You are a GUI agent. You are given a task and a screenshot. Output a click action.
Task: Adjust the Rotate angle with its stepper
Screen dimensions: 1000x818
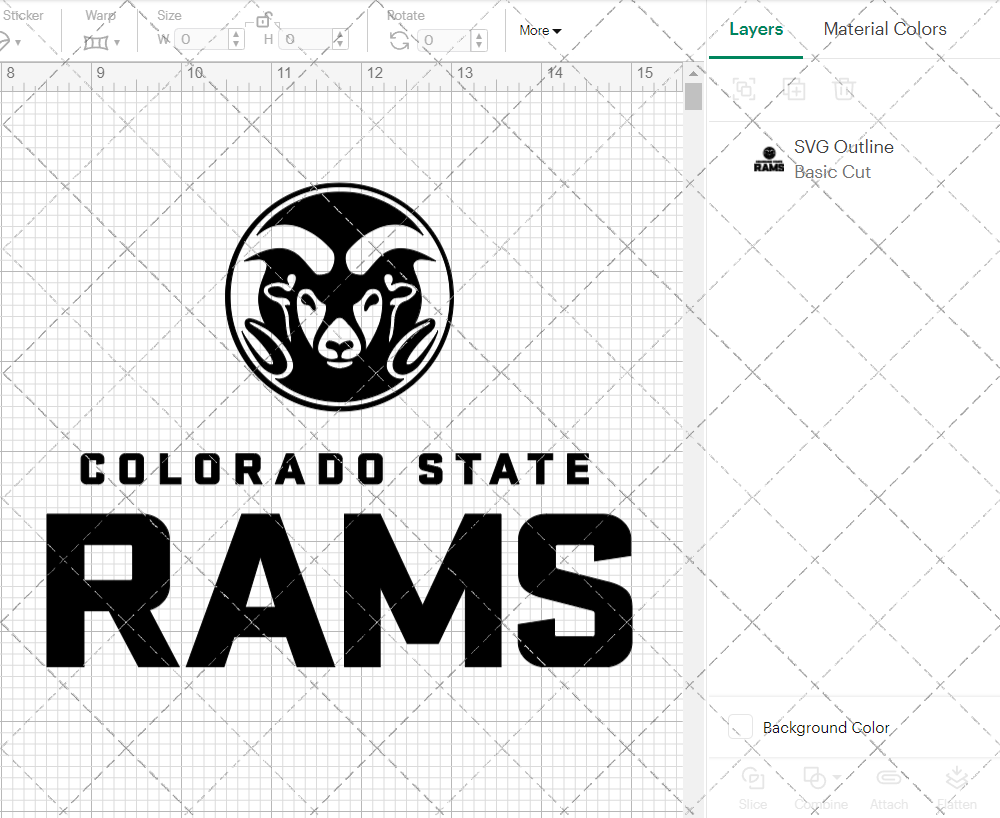point(479,40)
